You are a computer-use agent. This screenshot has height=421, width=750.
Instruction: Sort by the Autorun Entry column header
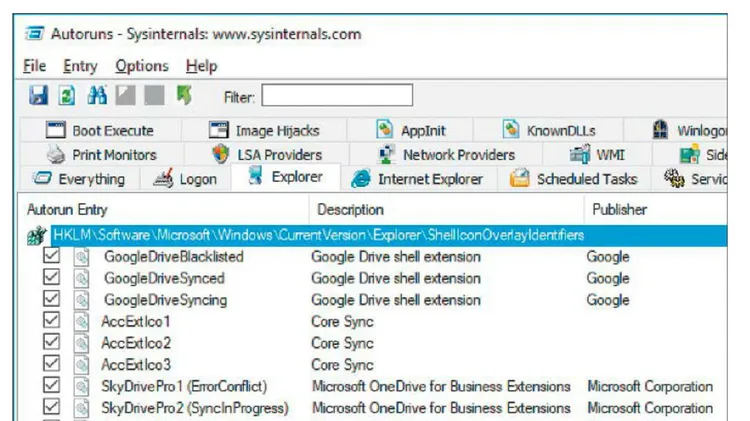[164, 210]
